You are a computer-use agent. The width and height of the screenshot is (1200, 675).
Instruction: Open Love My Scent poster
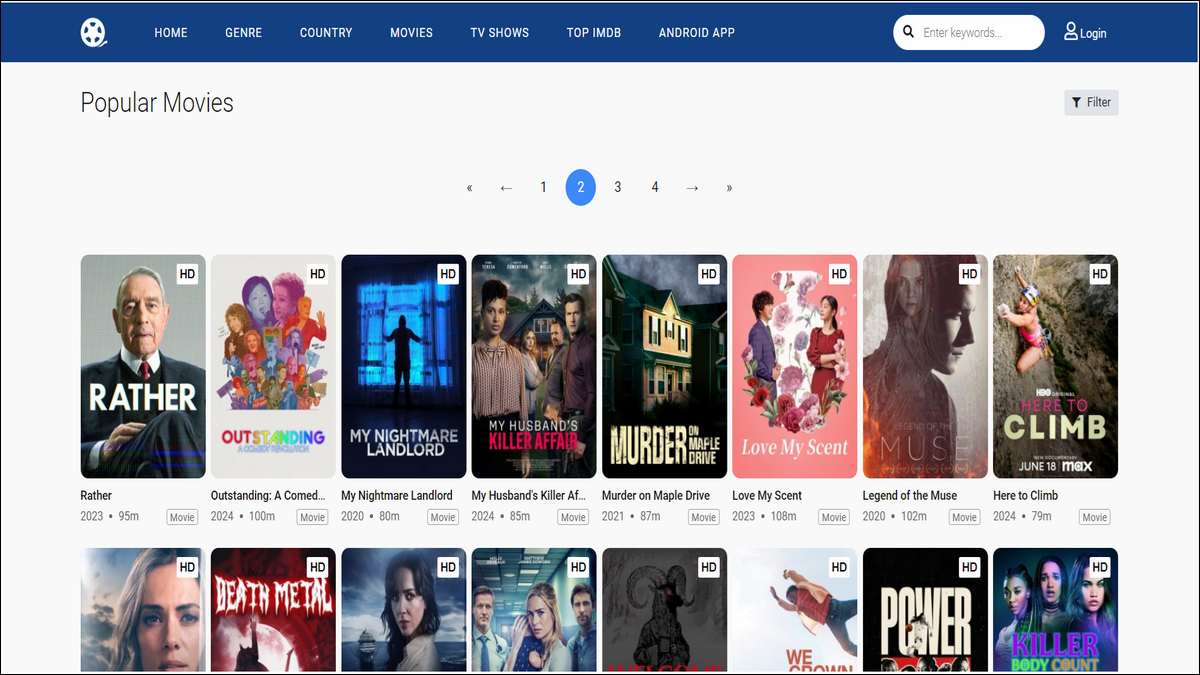(795, 366)
